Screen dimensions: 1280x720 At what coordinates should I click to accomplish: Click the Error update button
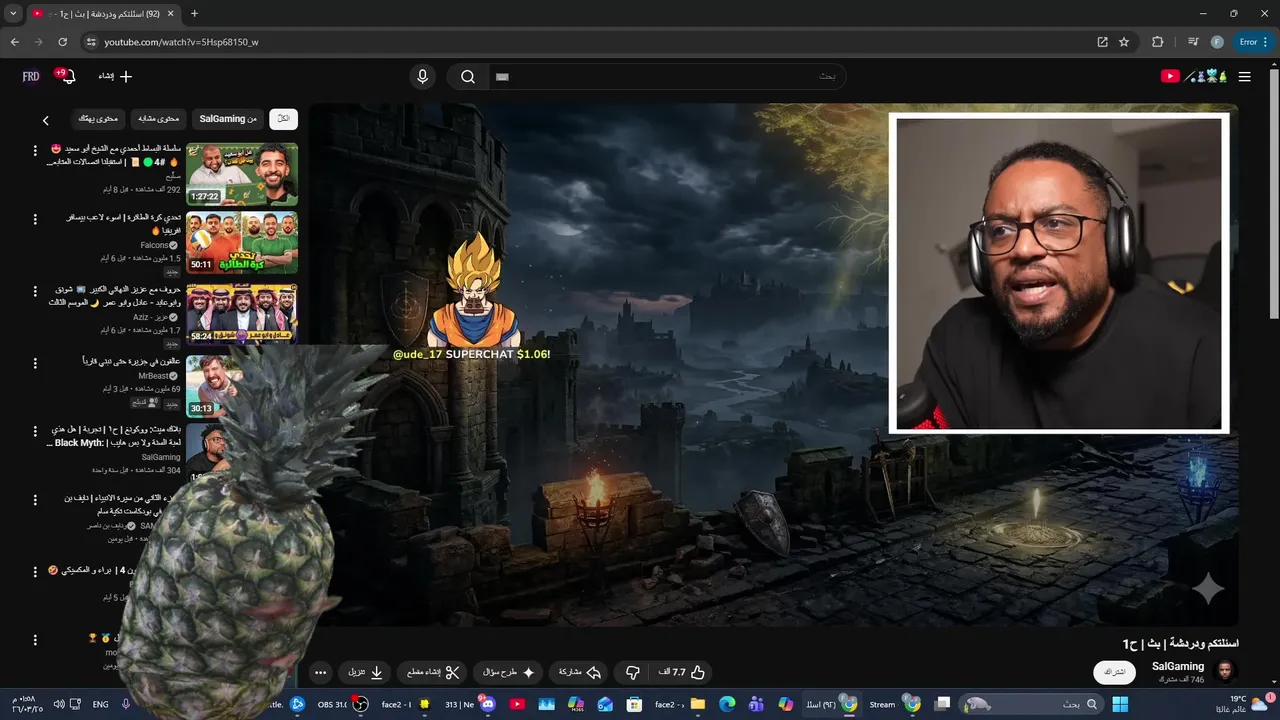[x=1248, y=42]
